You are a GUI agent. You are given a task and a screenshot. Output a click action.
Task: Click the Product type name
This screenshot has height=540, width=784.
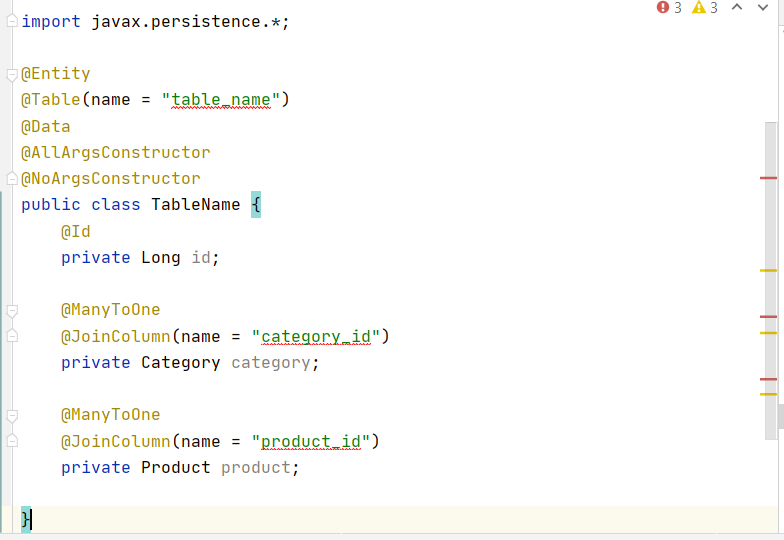click(x=176, y=468)
